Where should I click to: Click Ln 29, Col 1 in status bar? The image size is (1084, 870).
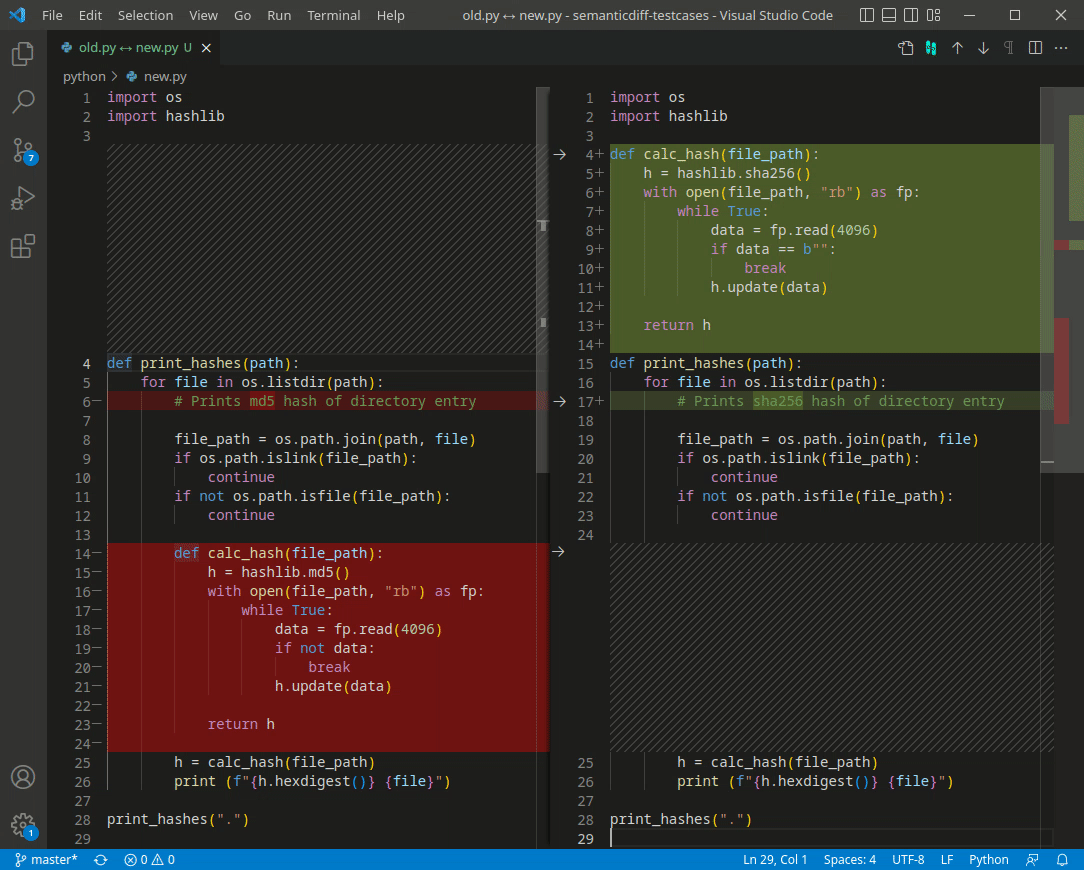tap(775, 860)
